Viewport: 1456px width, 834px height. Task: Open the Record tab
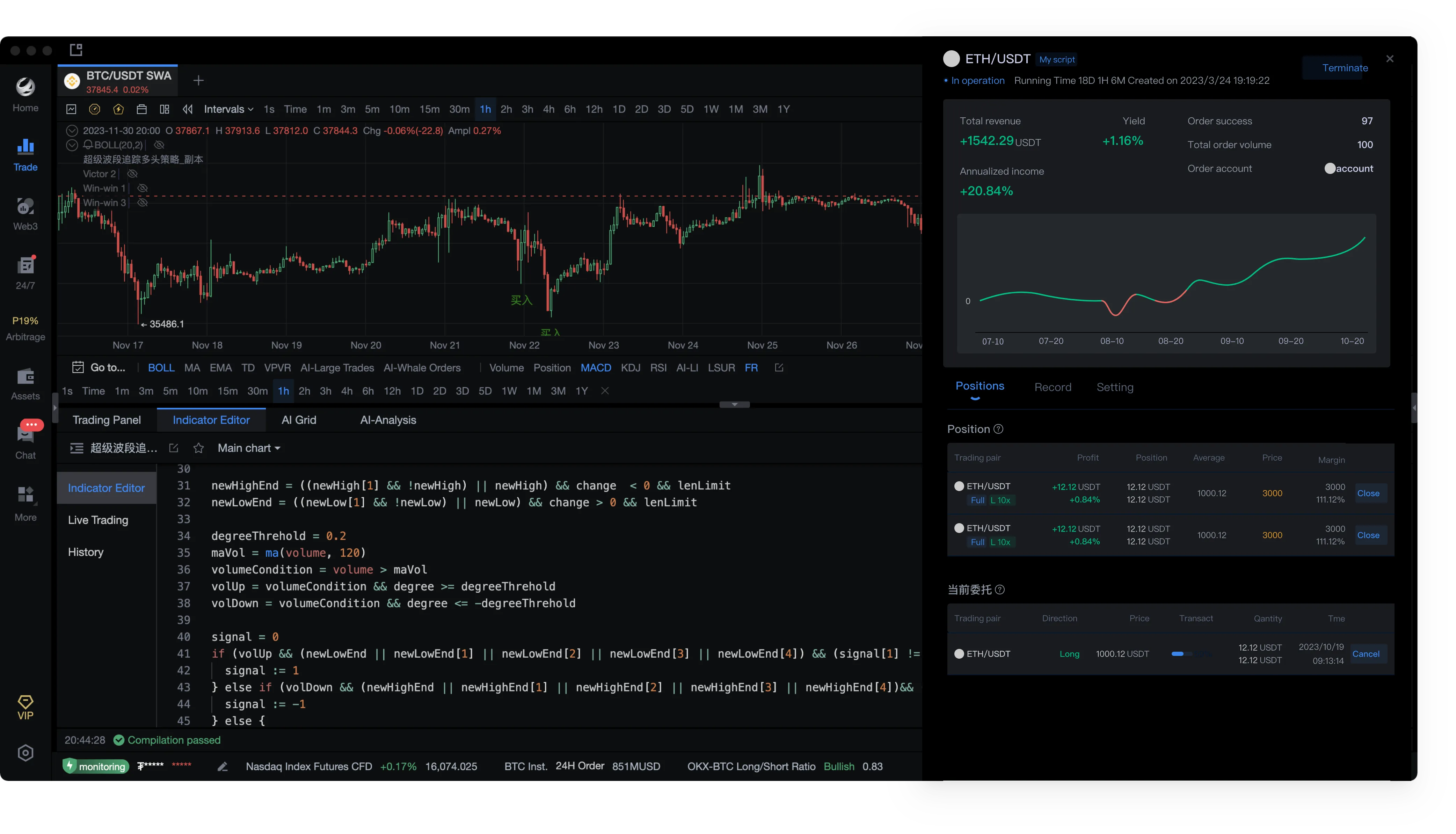pos(1052,387)
